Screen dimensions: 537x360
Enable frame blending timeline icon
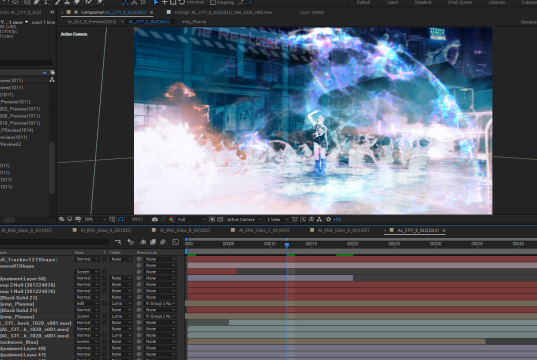pyautogui.click(x=153, y=242)
